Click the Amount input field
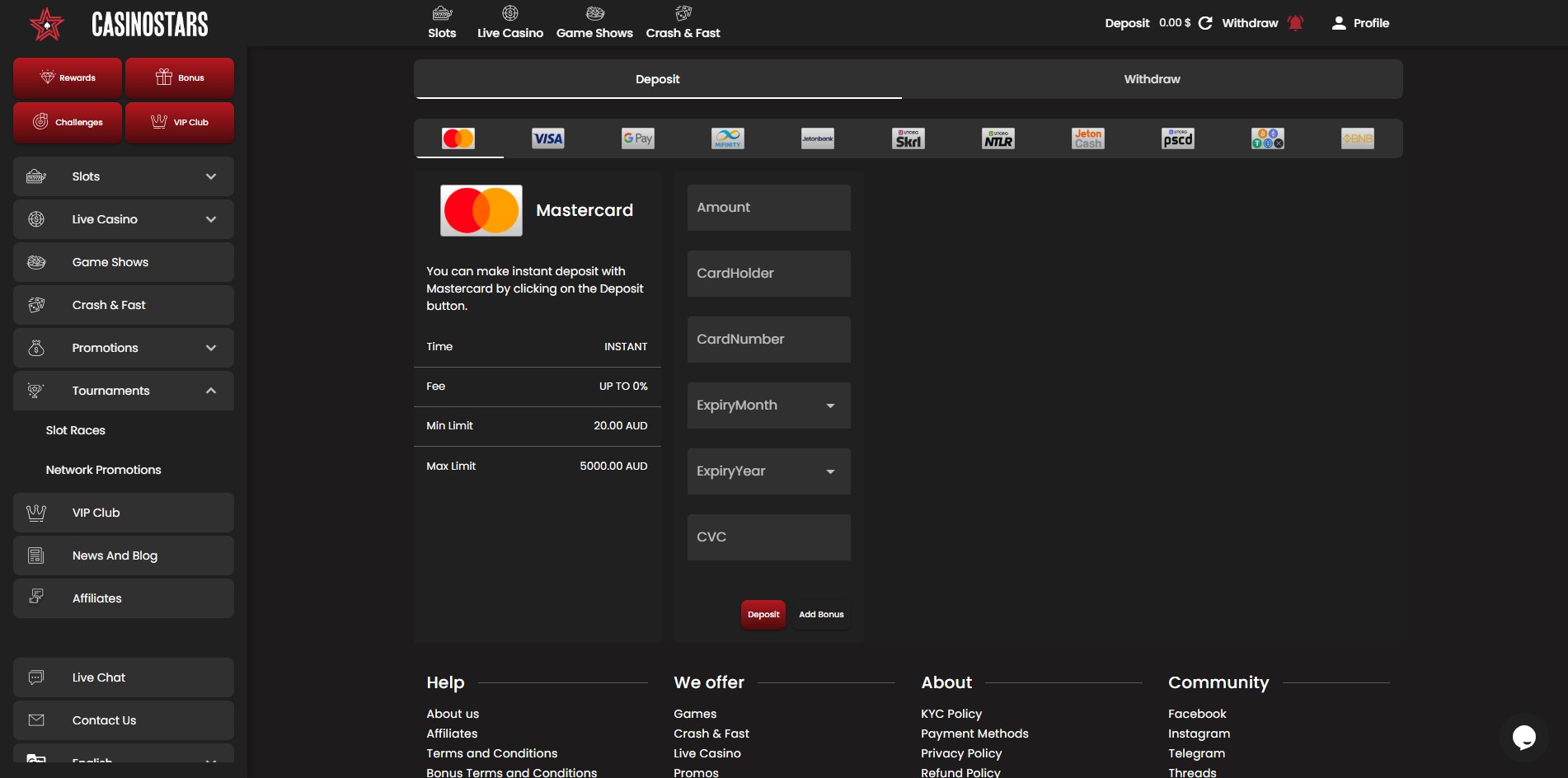 click(768, 208)
